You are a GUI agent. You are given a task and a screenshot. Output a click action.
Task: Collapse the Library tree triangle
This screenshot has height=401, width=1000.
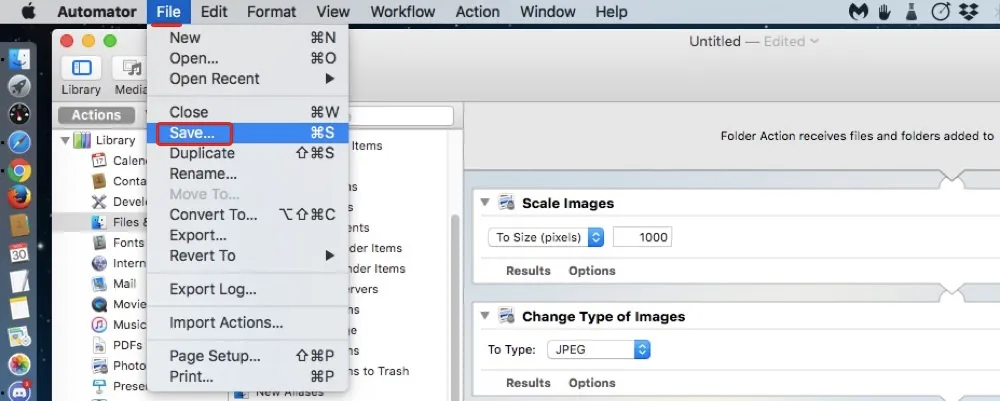(x=65, y=140)
